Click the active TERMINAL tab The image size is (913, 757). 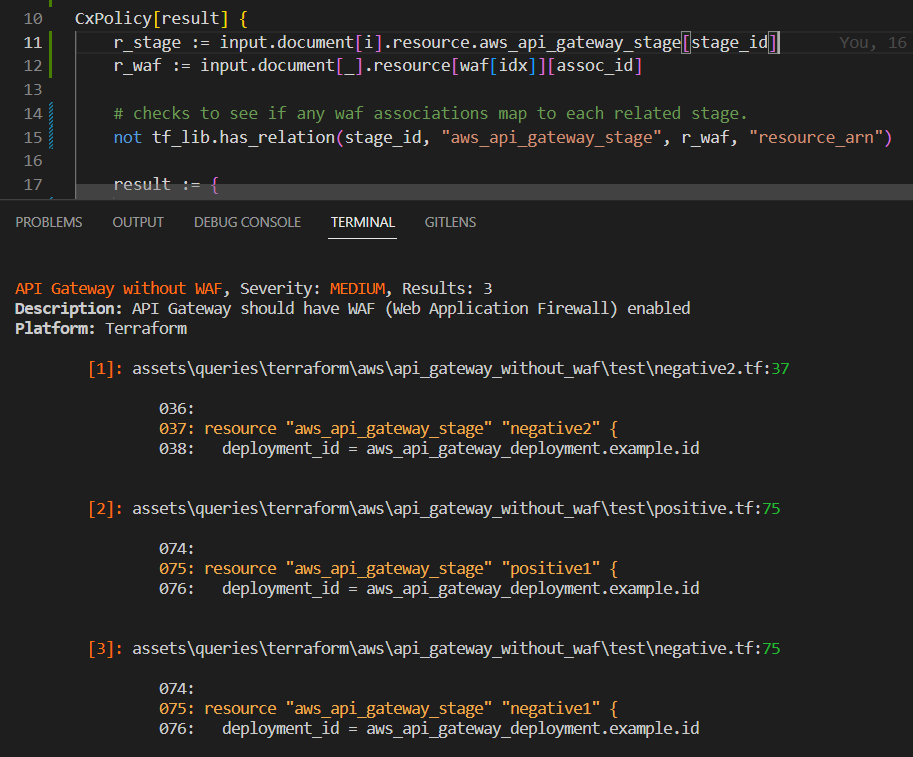tap(362, 222)
